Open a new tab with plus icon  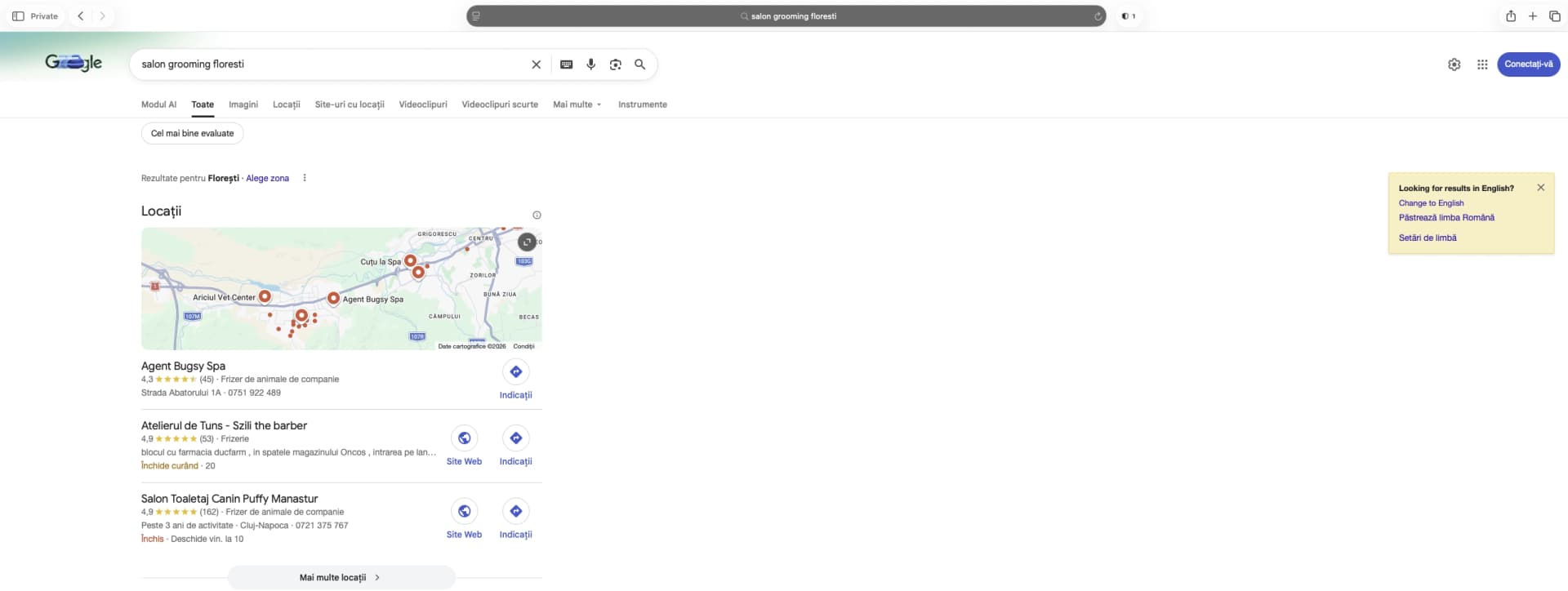click(x=1533, y=16)
